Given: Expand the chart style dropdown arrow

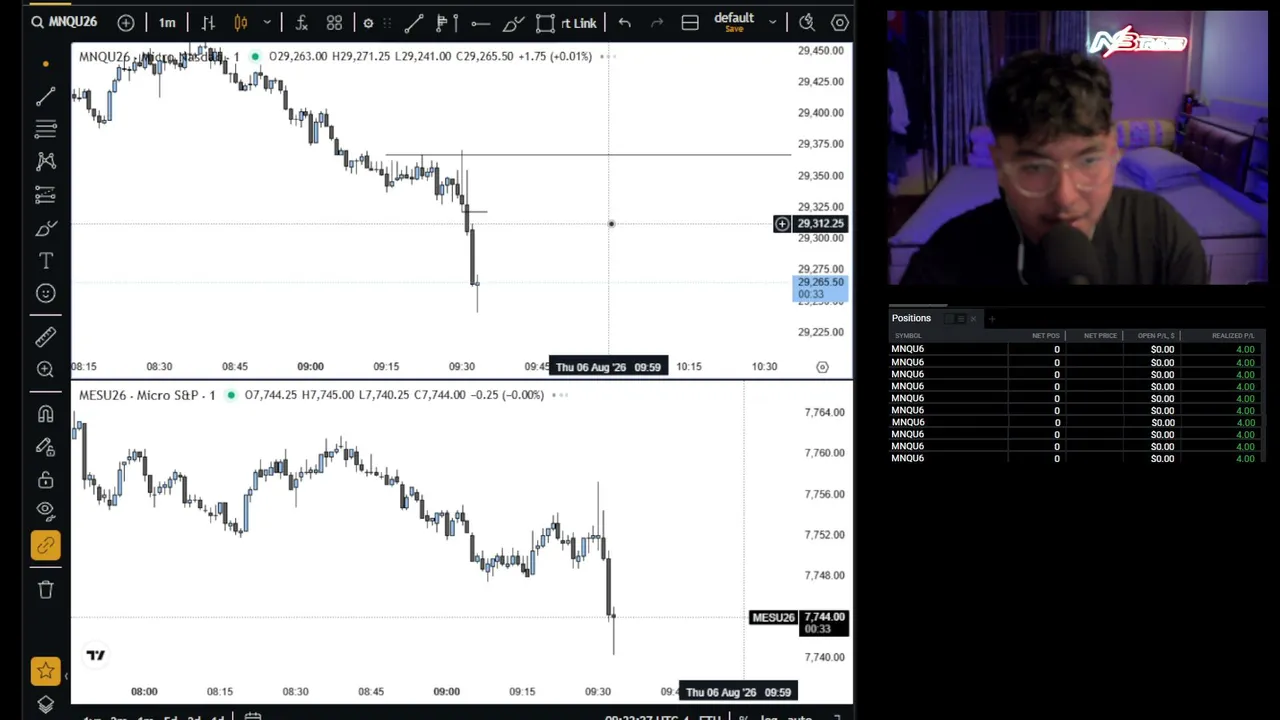Looking at the screenshot, I should pyautogui.click(x=267, y=22).
